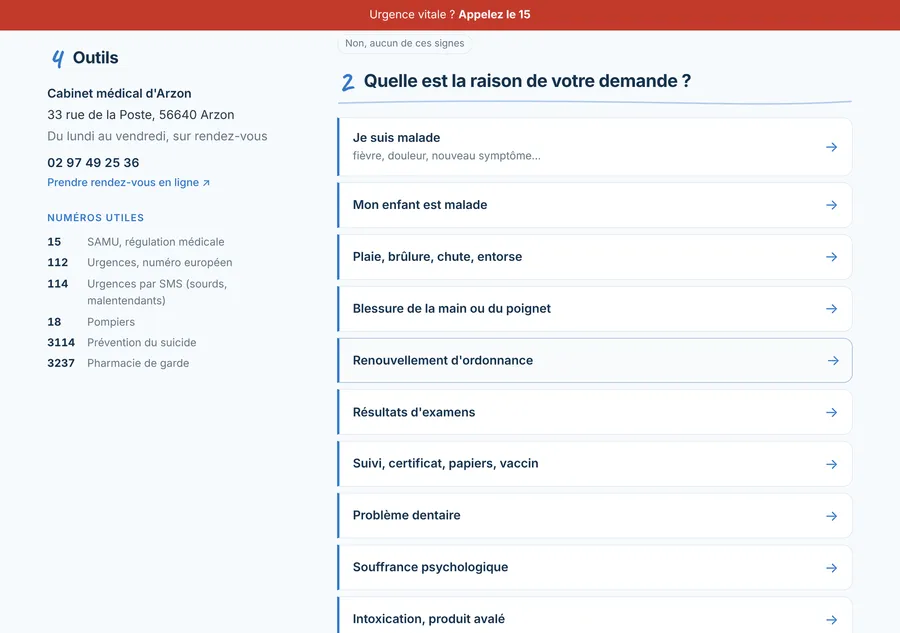Click the number 3114 in useful numbers
The height and width of the screenshot is (633, 900).
click(61, 343)
